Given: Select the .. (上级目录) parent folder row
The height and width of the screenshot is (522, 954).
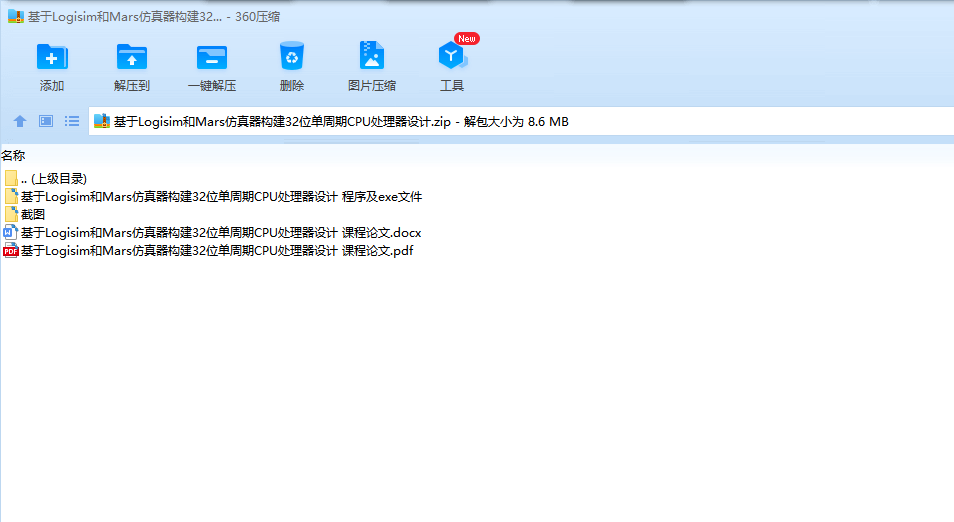Looking at the screenshot, I should pos(46,178).
